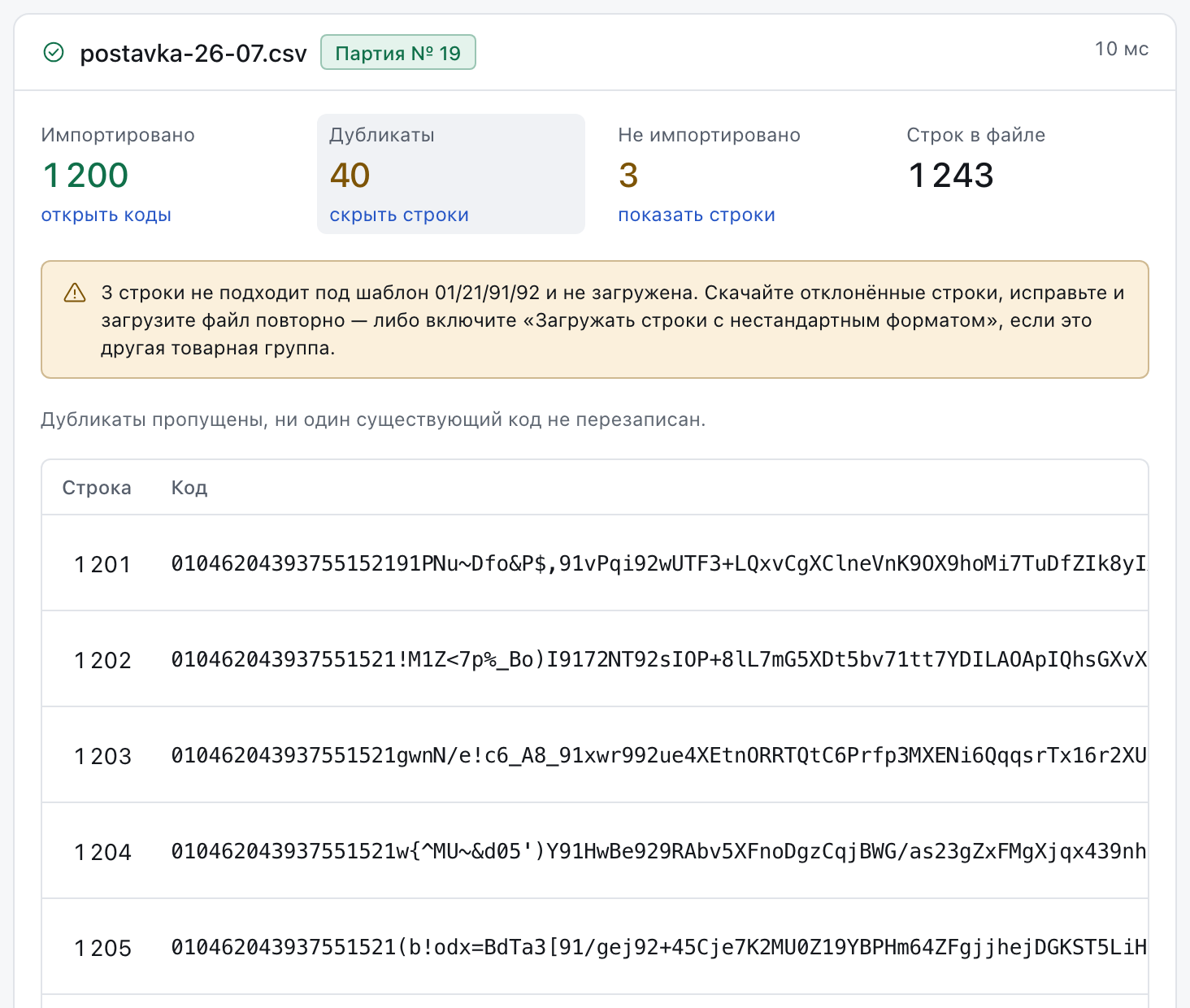1190x1008 pixels.
Task: Click the «Партия № 19» badge
Action: coord(398,53)
